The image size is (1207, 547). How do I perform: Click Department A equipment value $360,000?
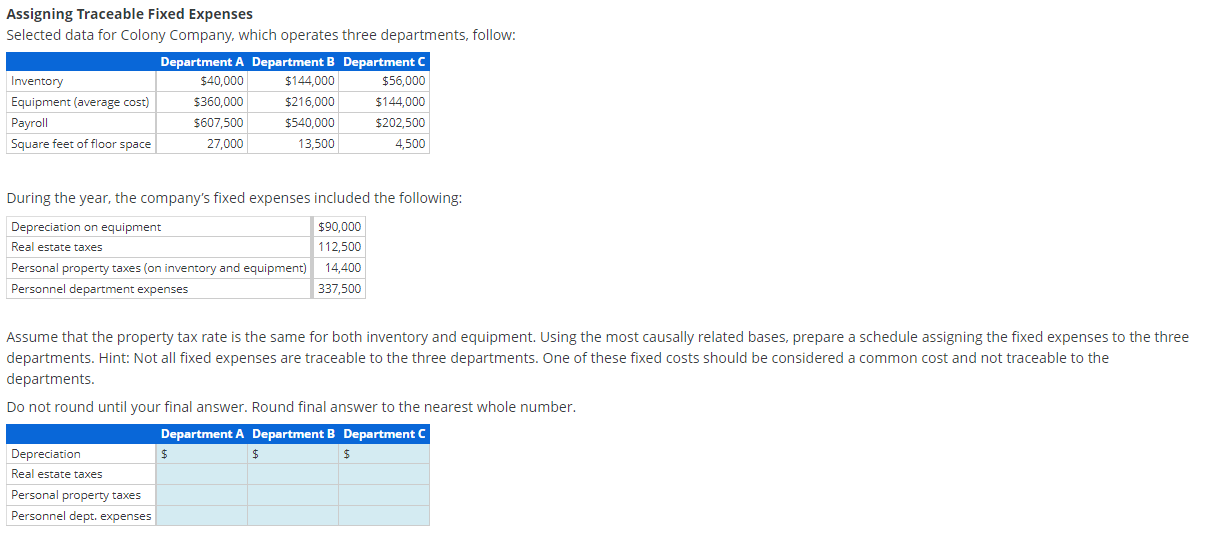(x=218, y=102)
